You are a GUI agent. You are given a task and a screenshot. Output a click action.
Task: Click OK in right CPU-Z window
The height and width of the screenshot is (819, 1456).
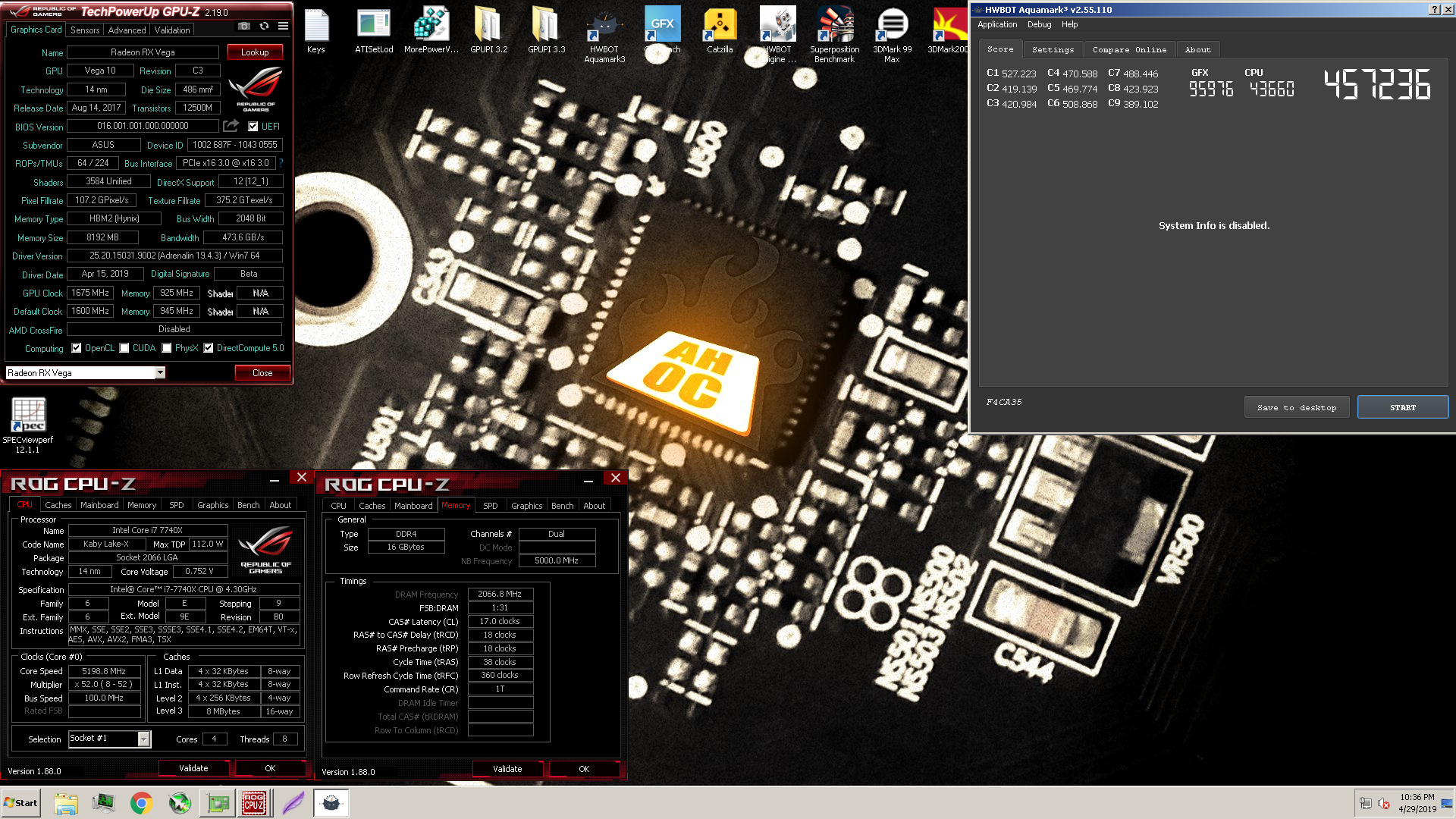[x=584, y=769]
